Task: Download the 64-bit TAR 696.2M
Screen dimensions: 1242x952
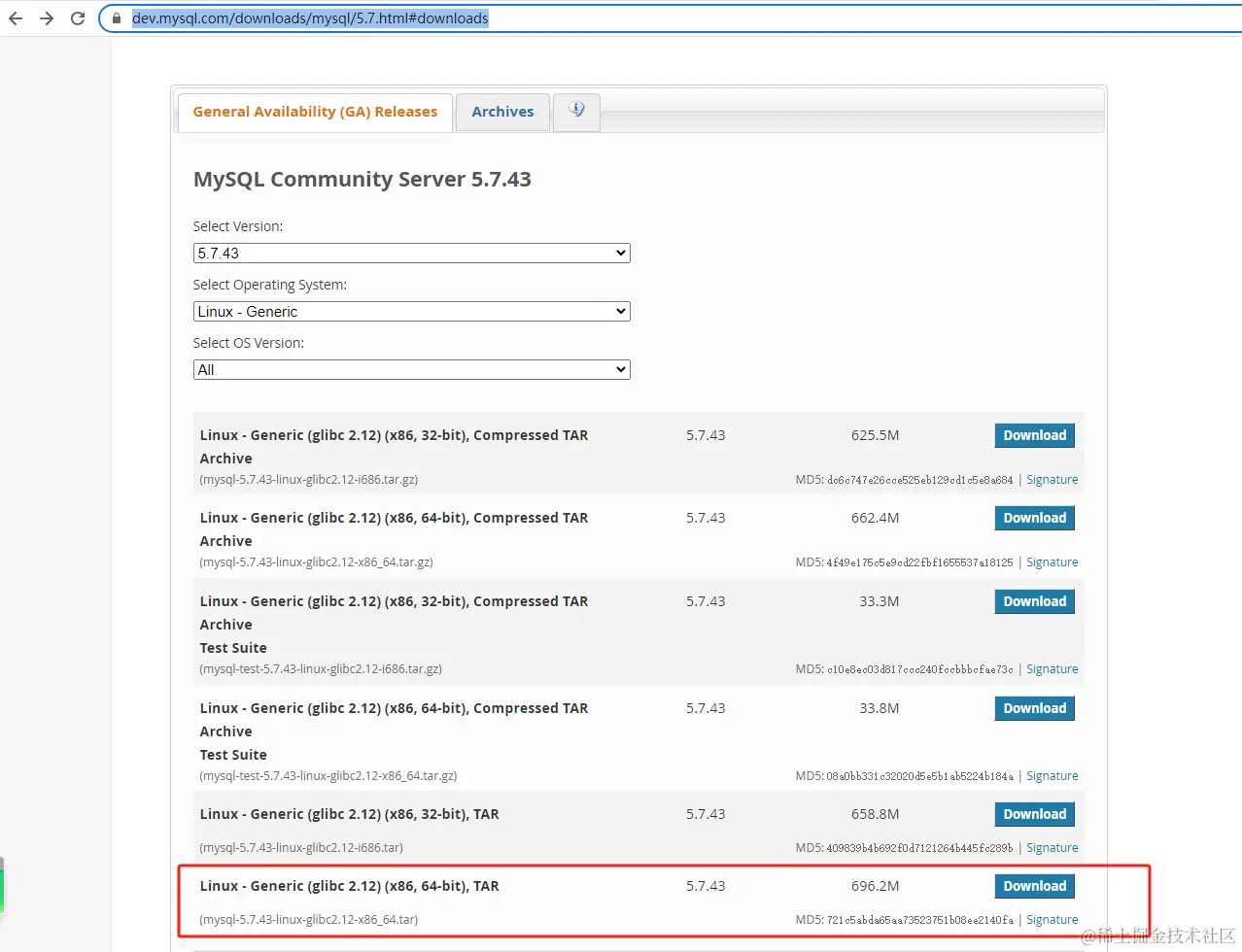Action: (1034, 886)
